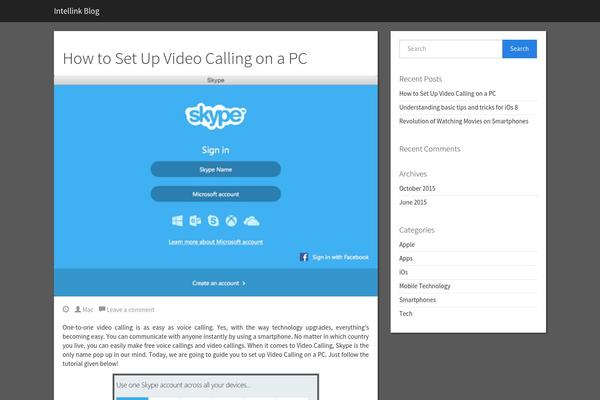The height and width of the screenshot is (400, 600).
Task: Click the Recent Posts heading
Action: click(421, 79)
